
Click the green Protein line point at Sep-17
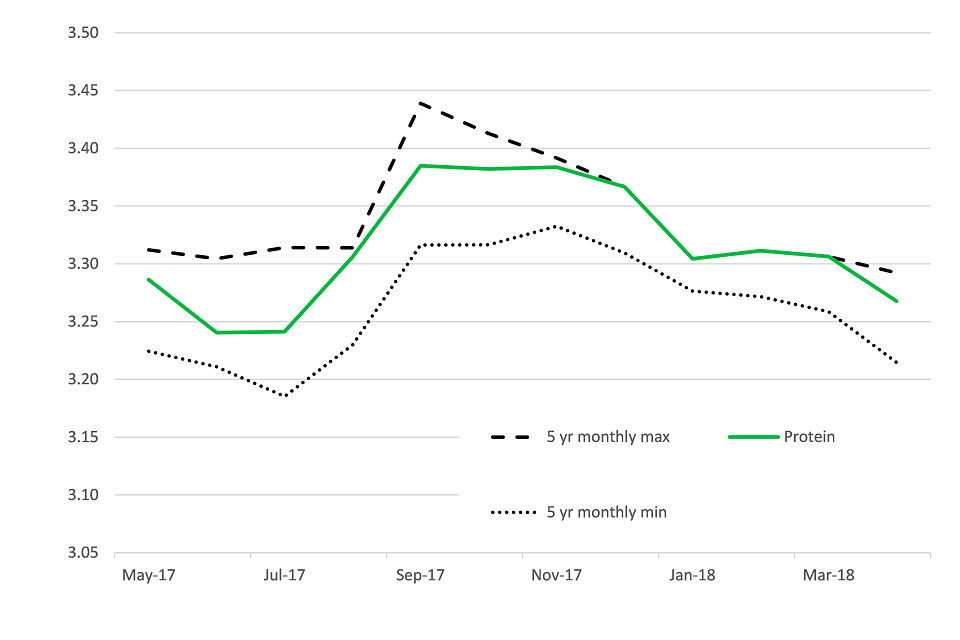(421, 165)
